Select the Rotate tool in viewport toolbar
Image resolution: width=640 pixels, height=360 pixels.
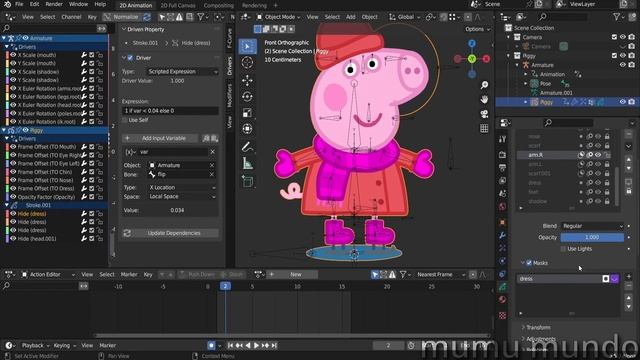click(247, 97)
